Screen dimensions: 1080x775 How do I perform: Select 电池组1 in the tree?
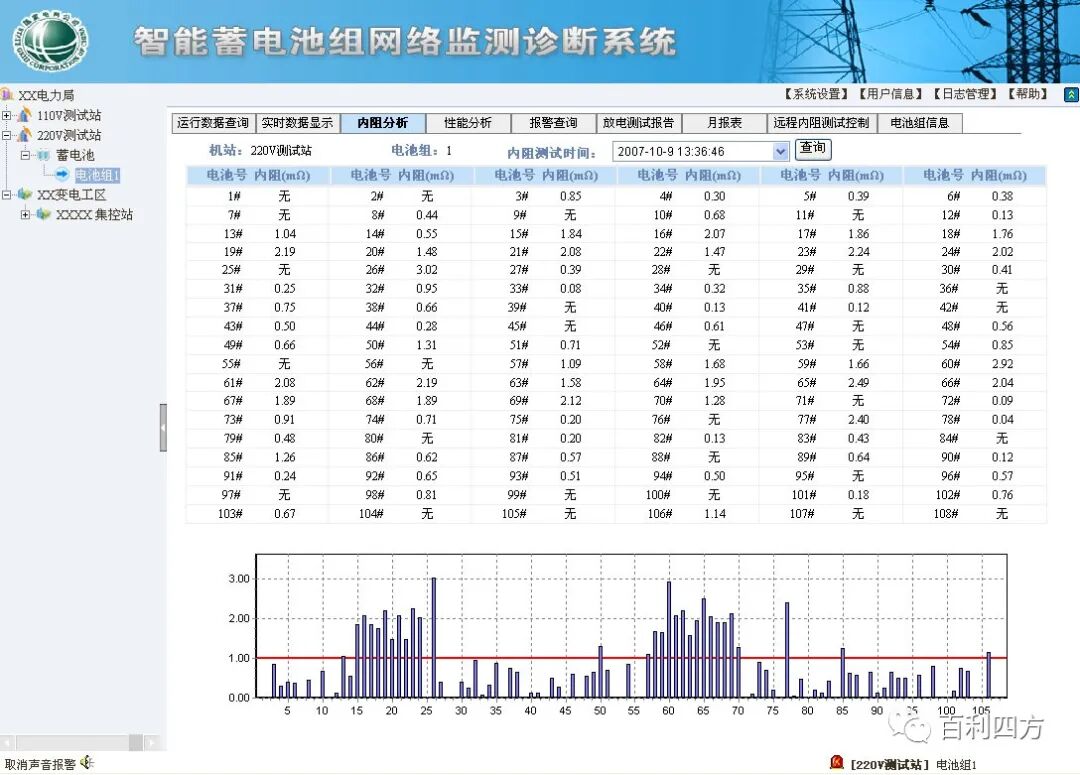(x=97, y=175)
